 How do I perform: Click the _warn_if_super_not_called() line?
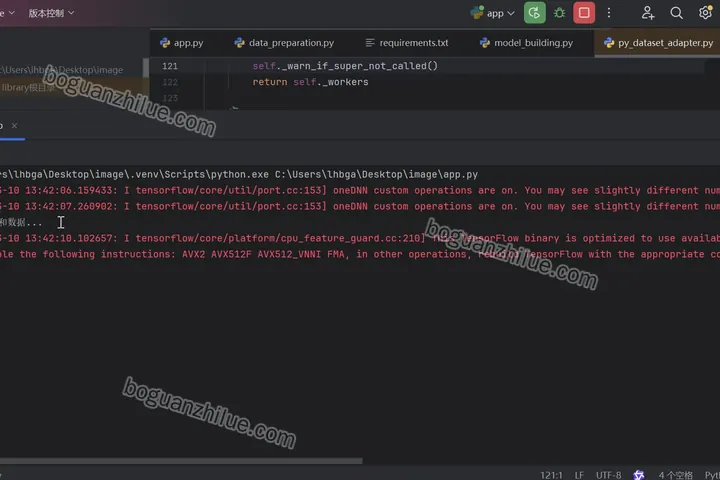click(x=345, y=66)
